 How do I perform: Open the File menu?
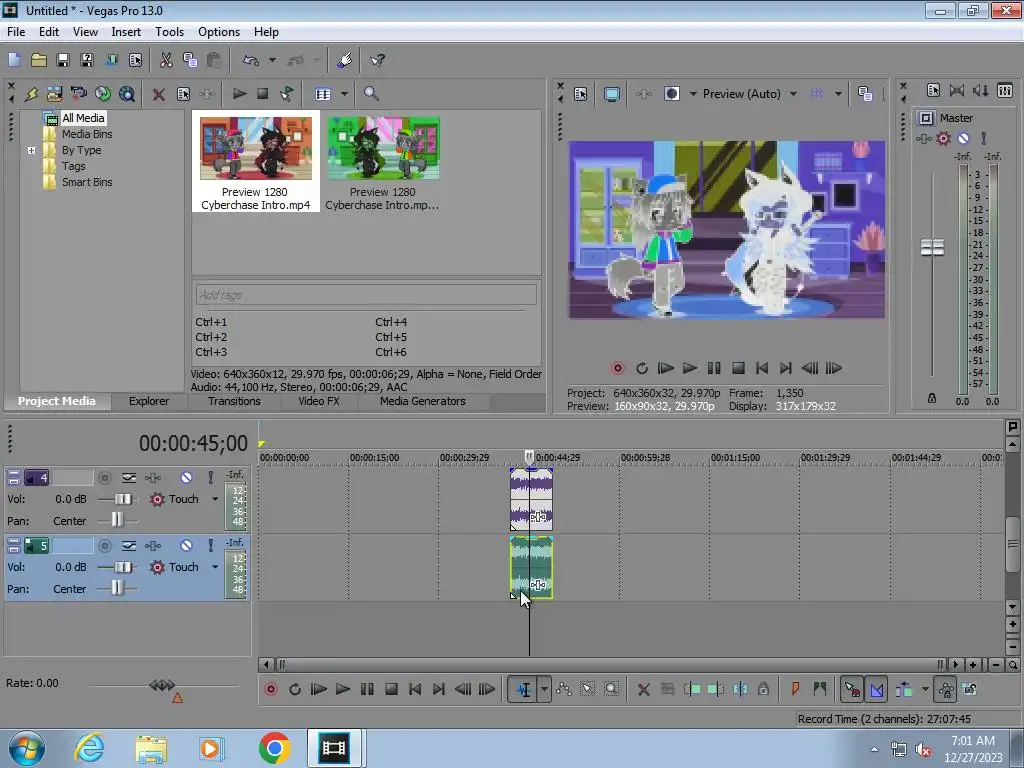tap(16, 31)
